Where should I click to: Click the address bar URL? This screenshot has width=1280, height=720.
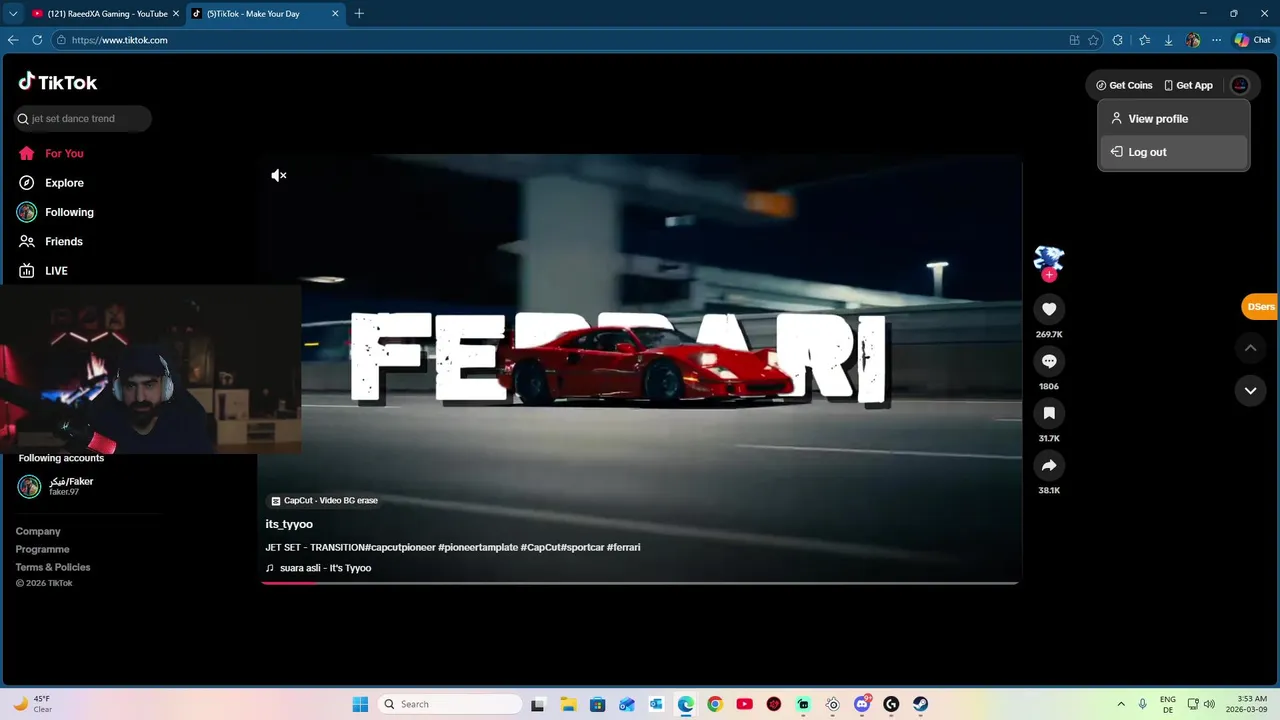(x=119, y=40)
